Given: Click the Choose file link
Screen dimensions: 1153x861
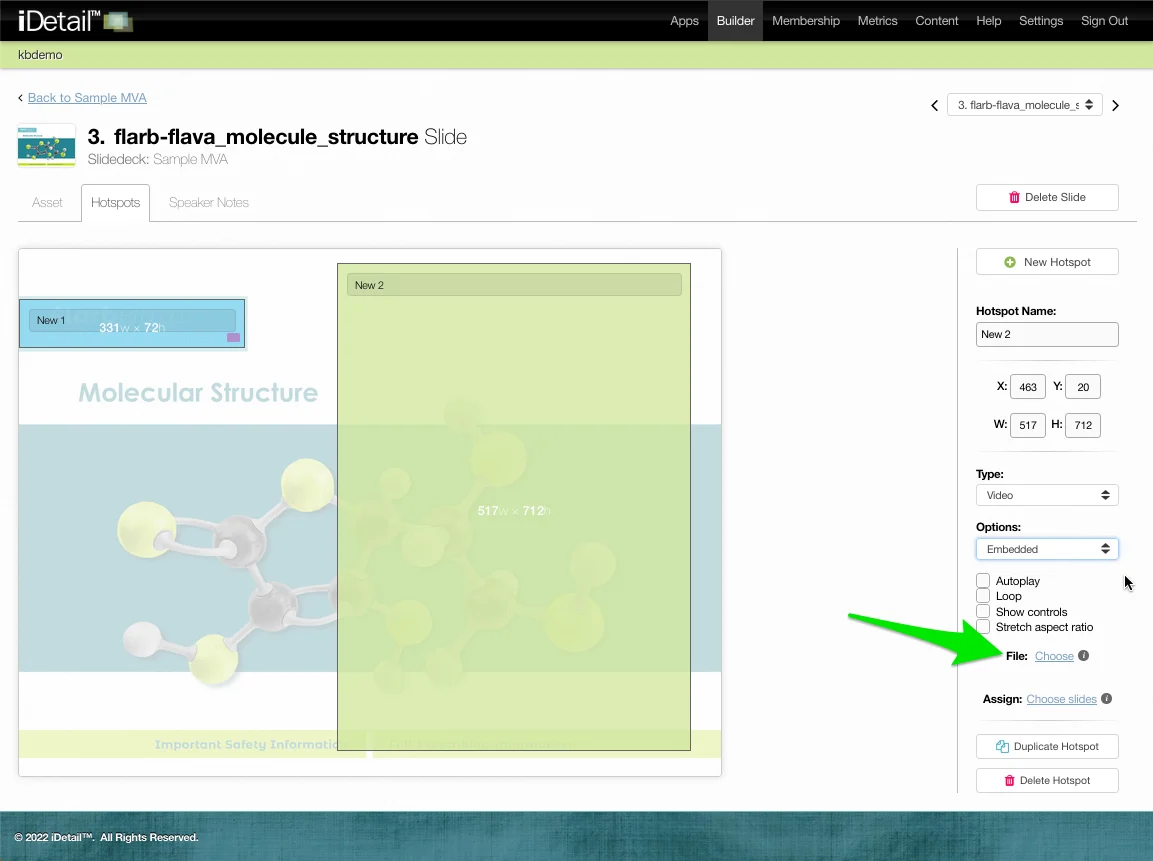Looking at the screenshot, I should click(1054, 656).
